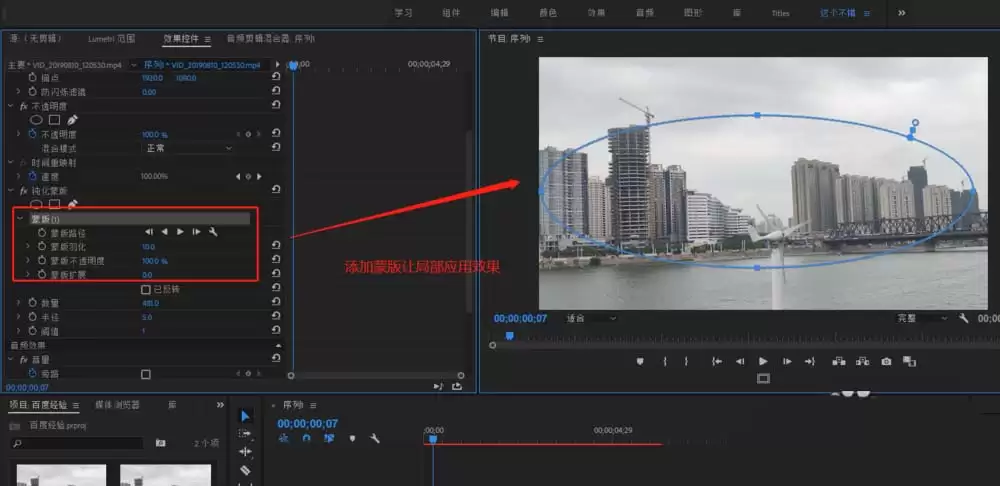Open the 适合 zoom level dropdown

pyautogui.click(x=591, y=318)
